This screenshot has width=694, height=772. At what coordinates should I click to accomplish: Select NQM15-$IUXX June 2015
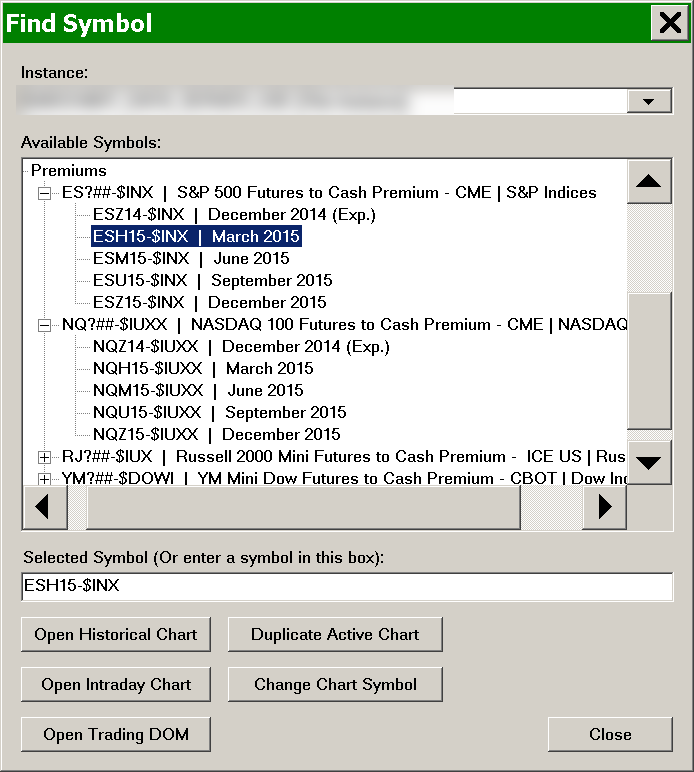click(198, 390)
